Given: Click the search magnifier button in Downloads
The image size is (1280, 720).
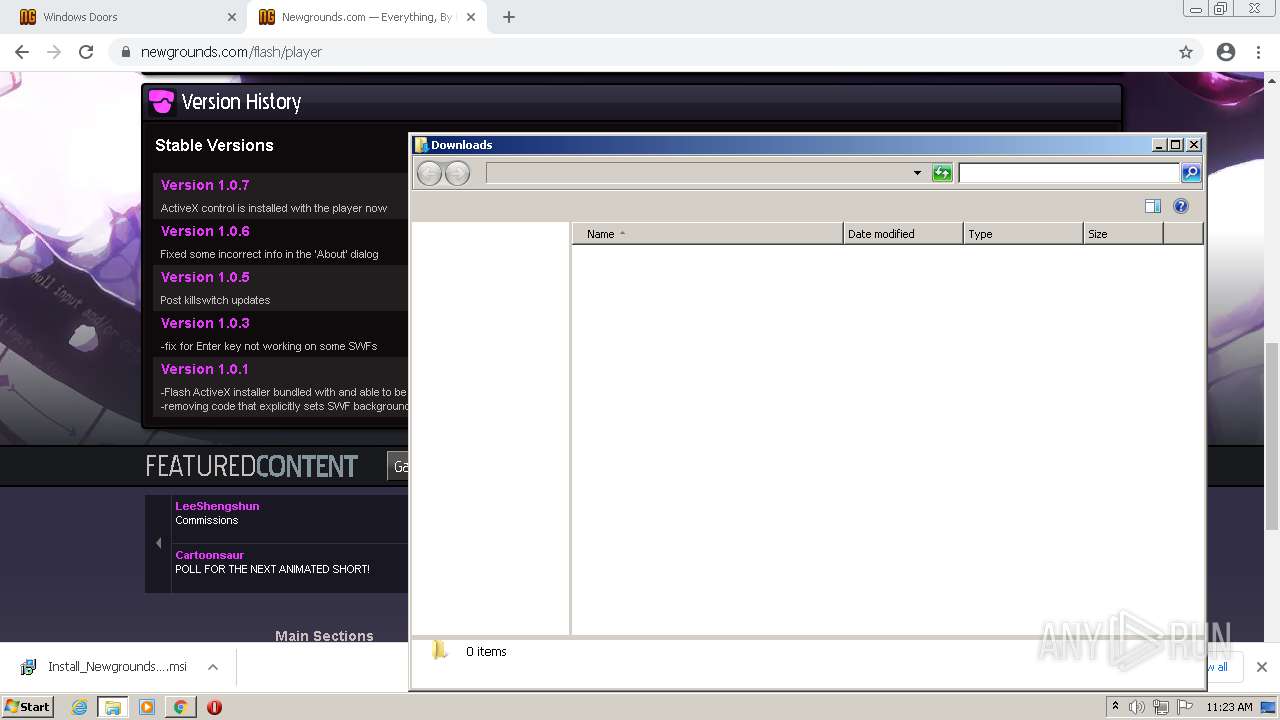Looking at the screenshot, I should pos(1191,173).
